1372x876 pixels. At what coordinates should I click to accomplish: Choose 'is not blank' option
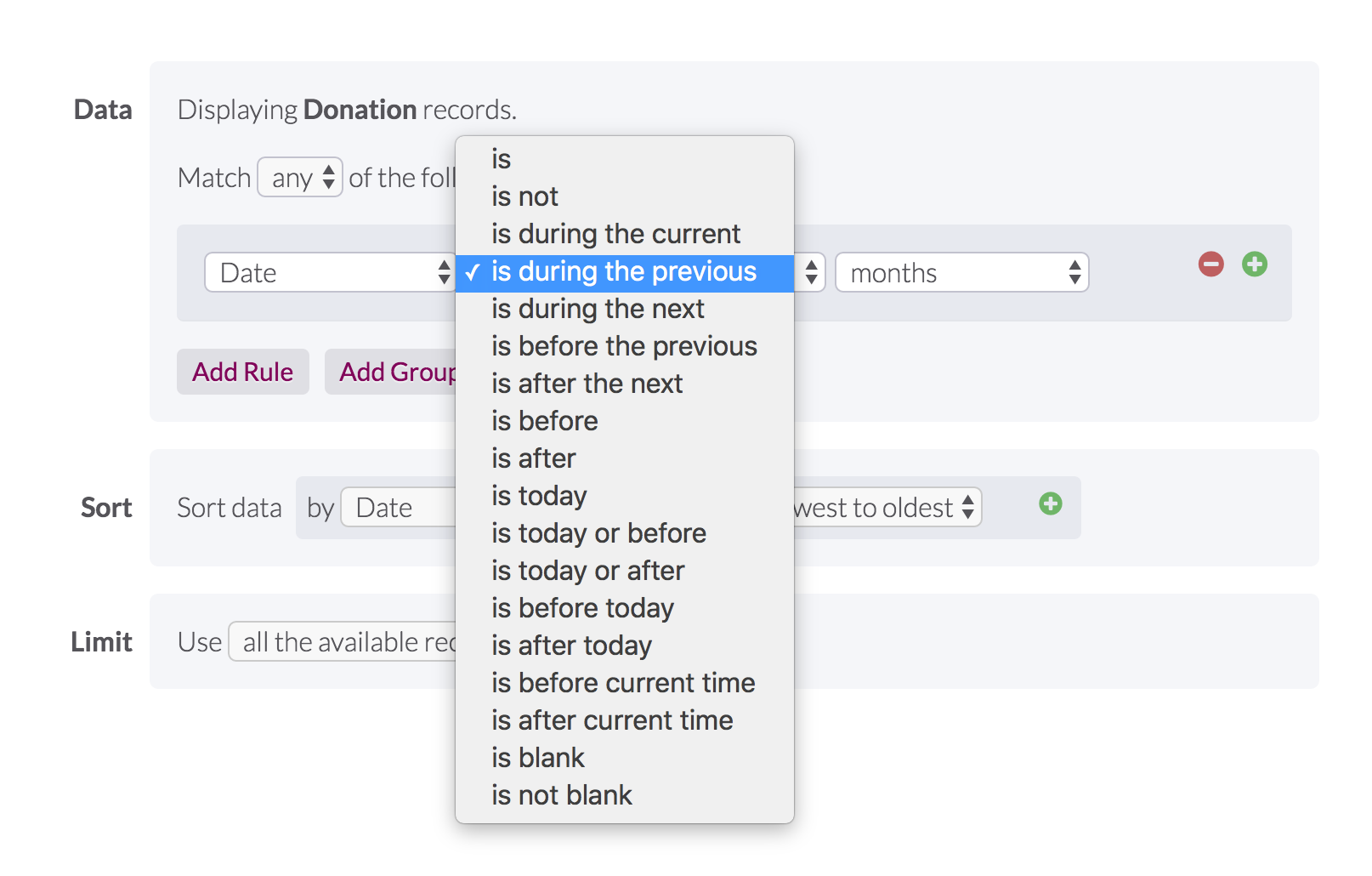click(x=561, y=796)
